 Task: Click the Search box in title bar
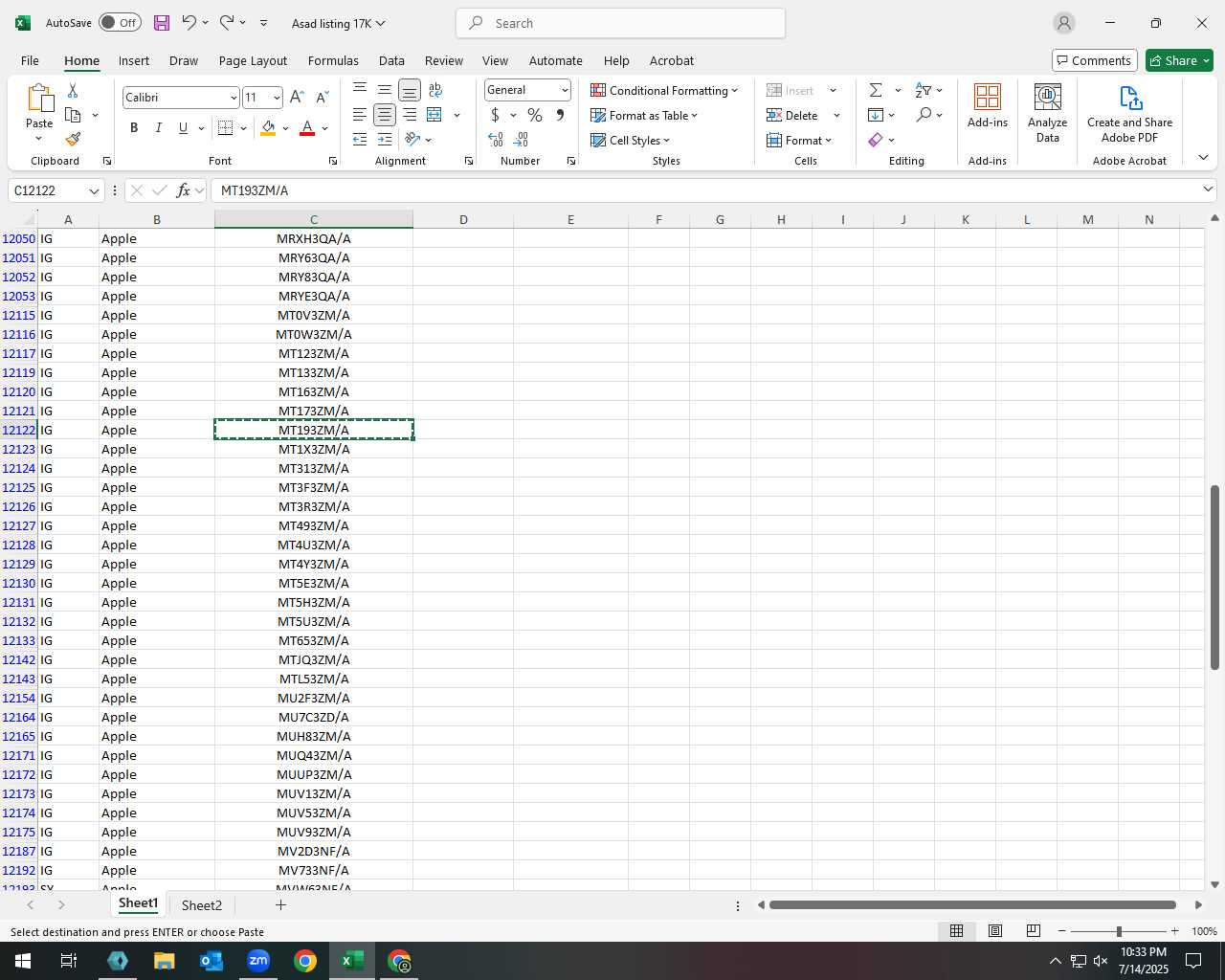[620, 23]
